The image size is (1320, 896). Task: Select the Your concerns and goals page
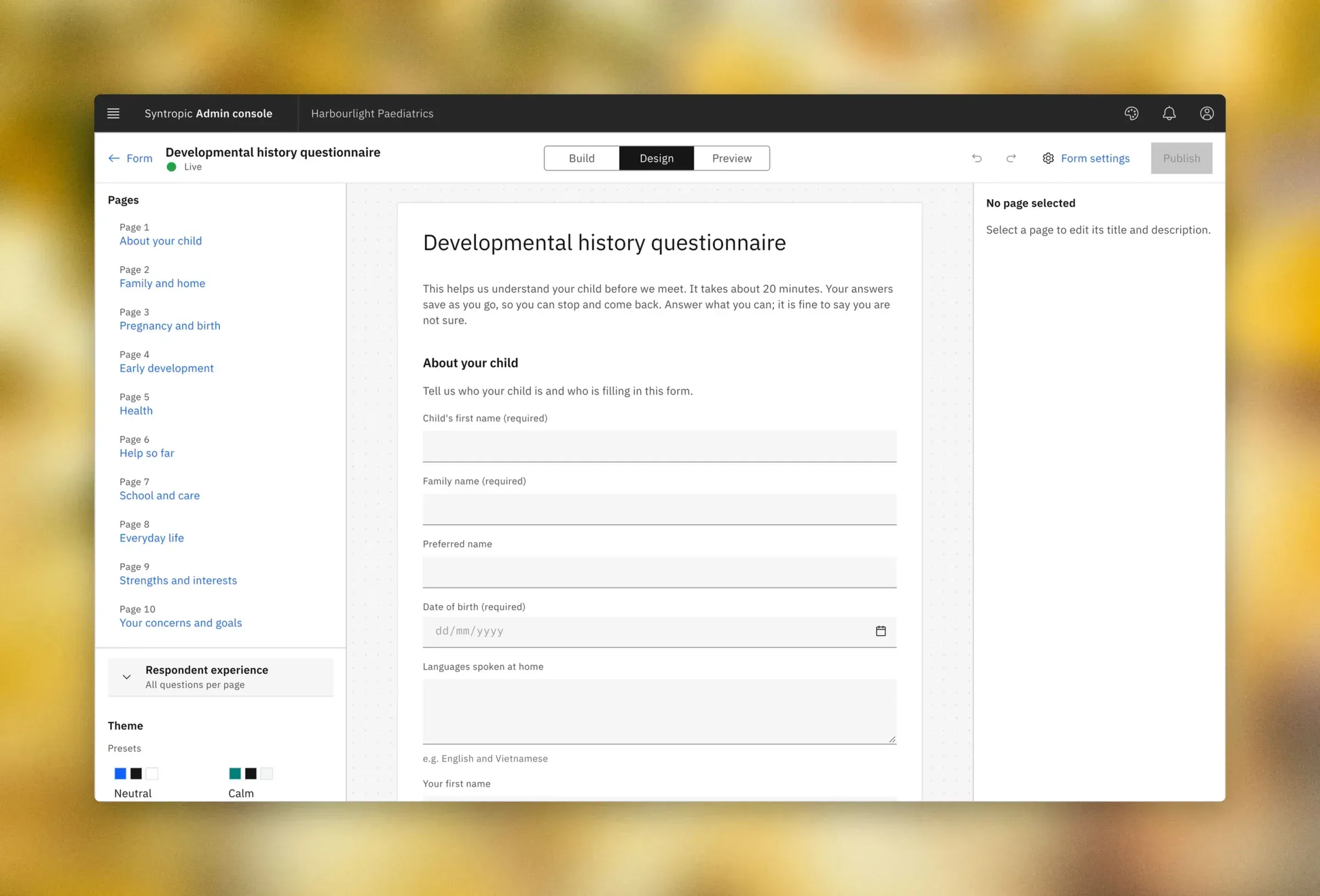pyautogui.click(x=180, y=623)
